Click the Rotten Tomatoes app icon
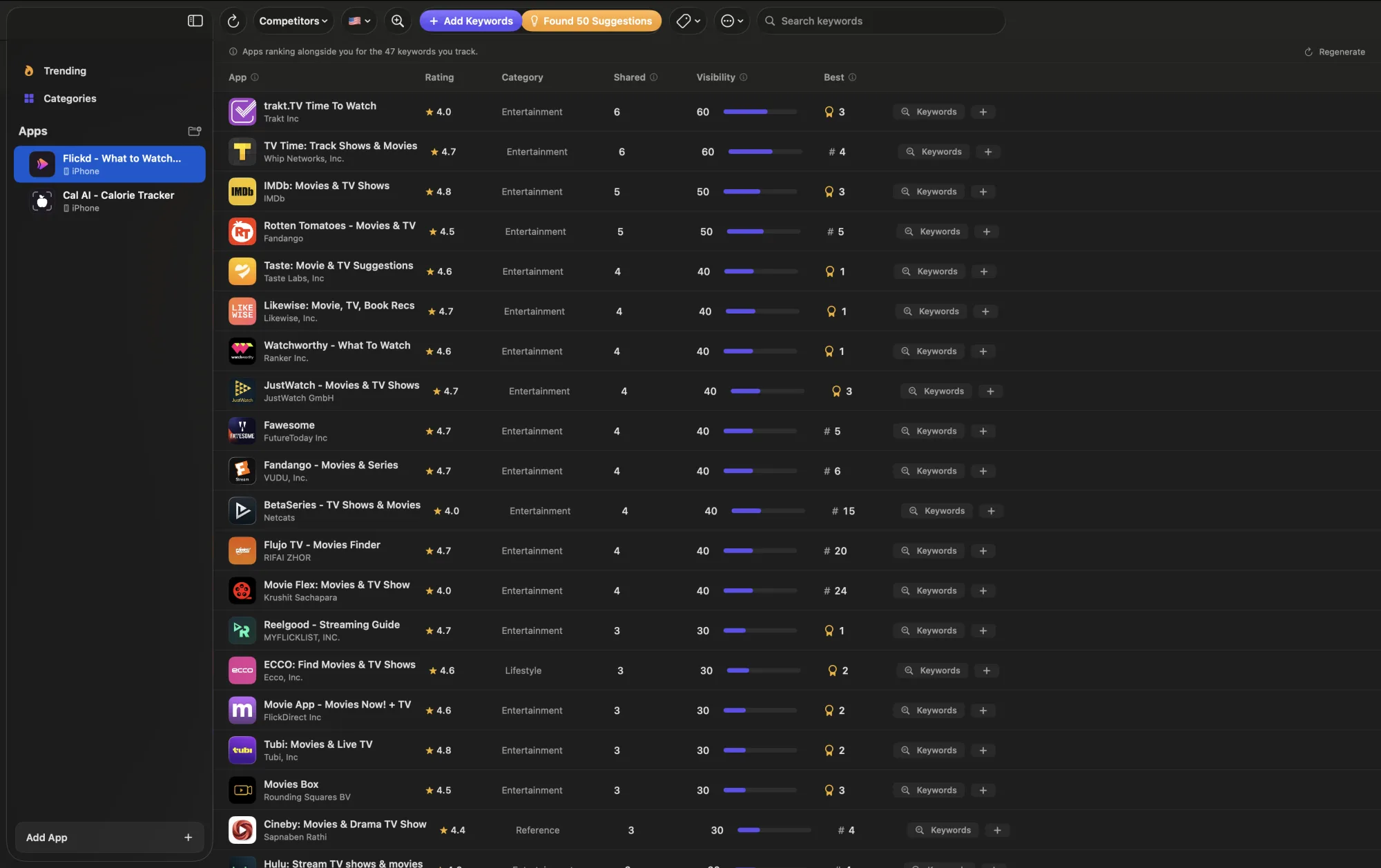 (242, 231)
